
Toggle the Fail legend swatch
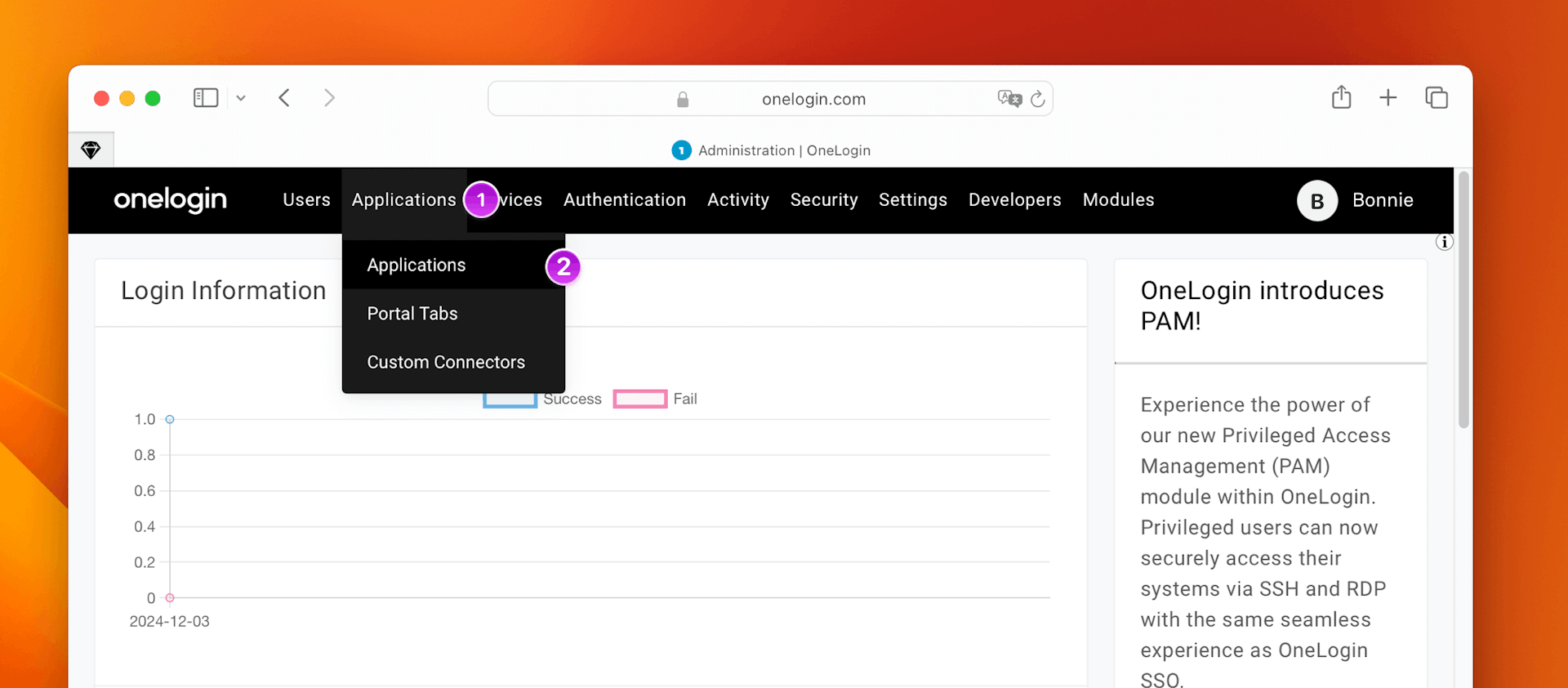pos(640,399)
